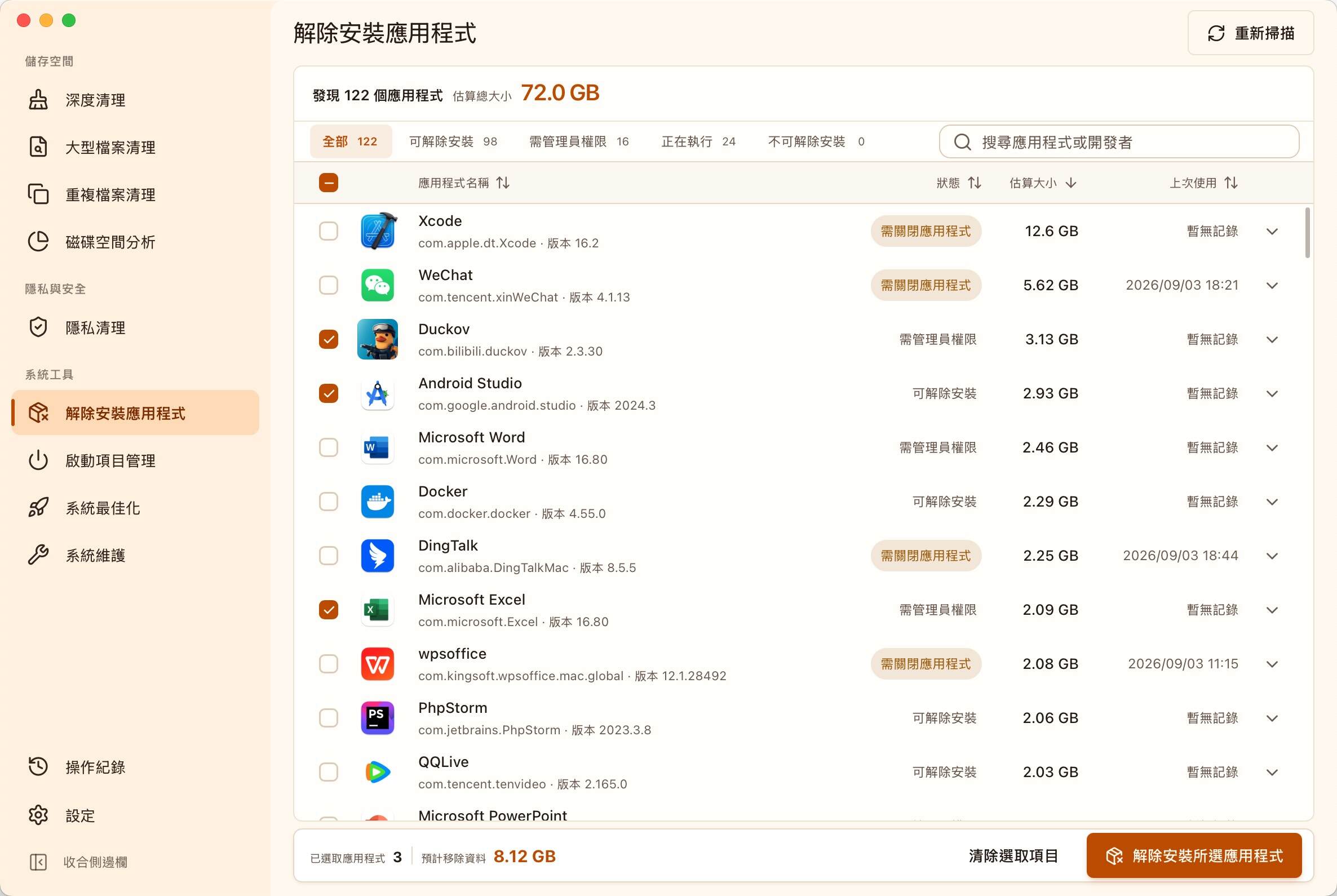The image size is (1337, 896).
Task: Switch to 需管理員權限 16 tab
Action: coord(579,141)
